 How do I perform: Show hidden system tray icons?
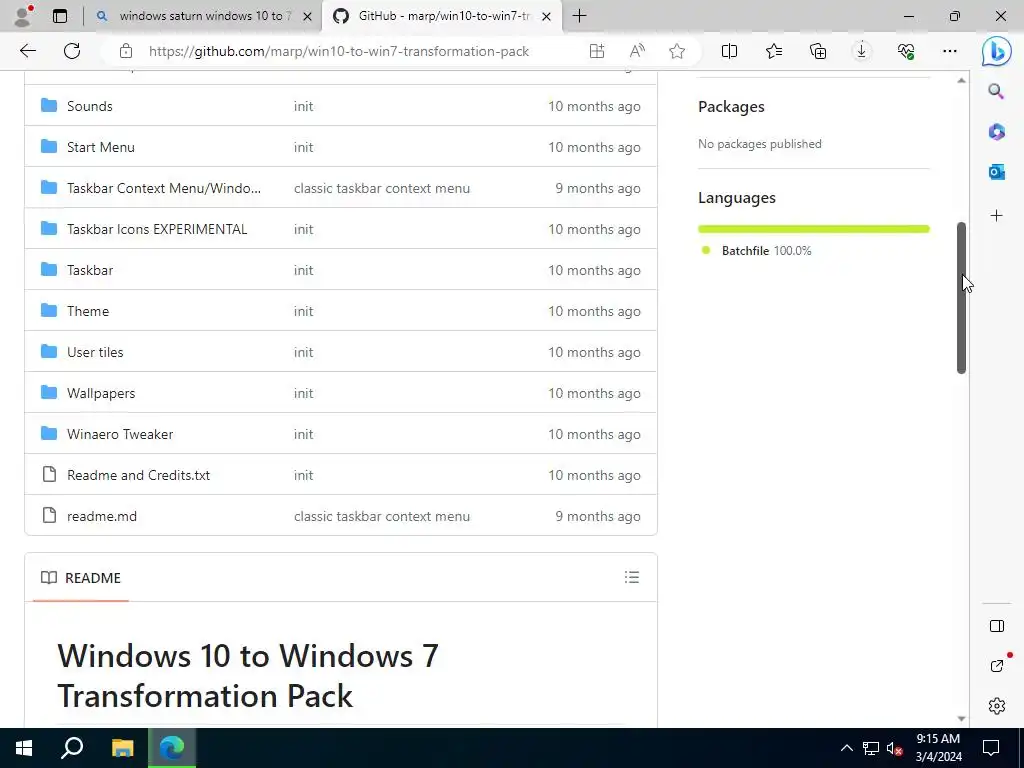click(x=846, y=748)
